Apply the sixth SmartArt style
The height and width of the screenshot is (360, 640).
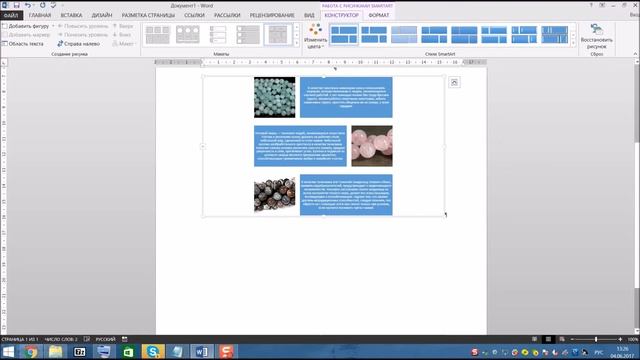point(494,34)
